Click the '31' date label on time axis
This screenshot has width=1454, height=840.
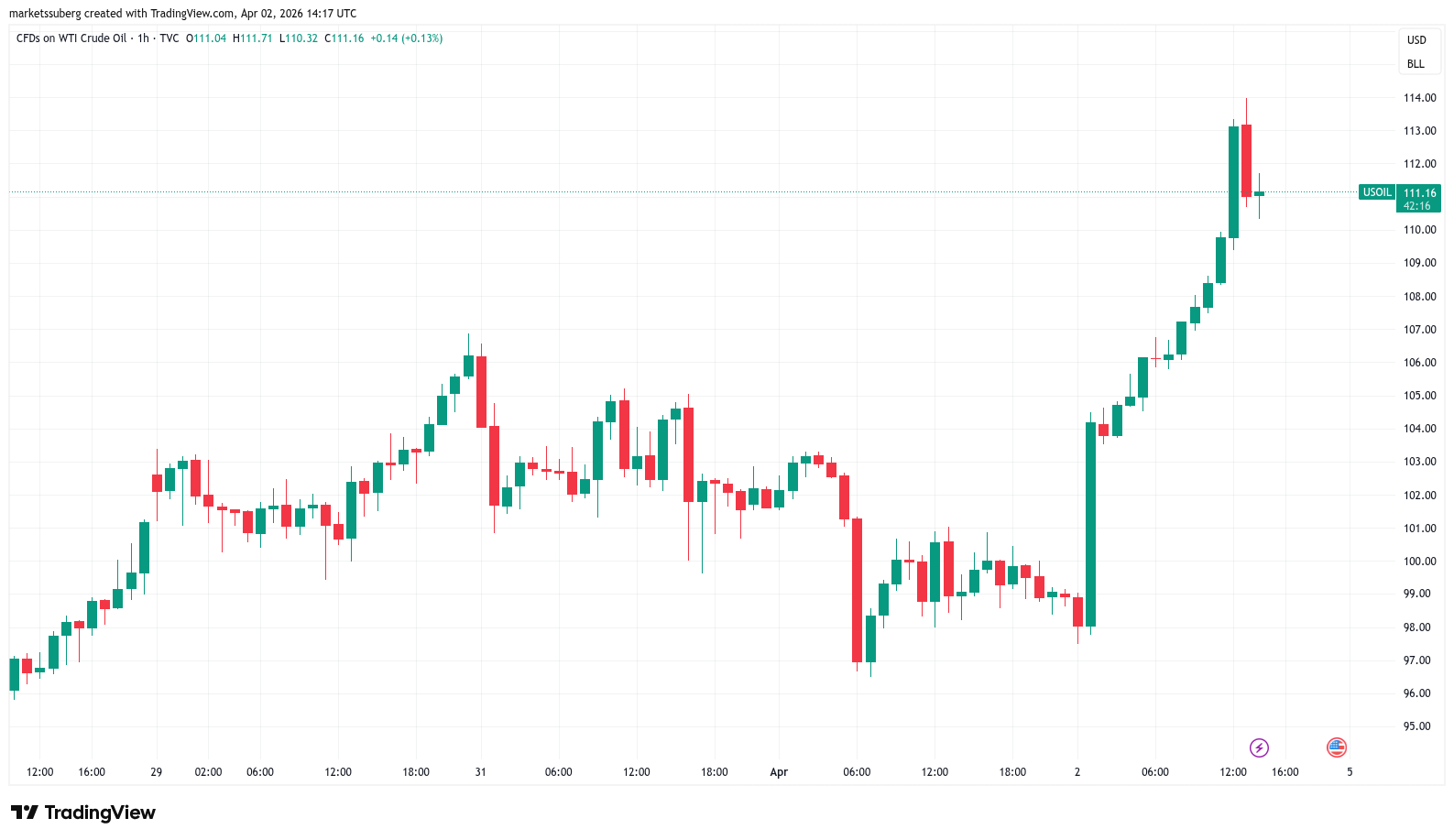(480, 772)
